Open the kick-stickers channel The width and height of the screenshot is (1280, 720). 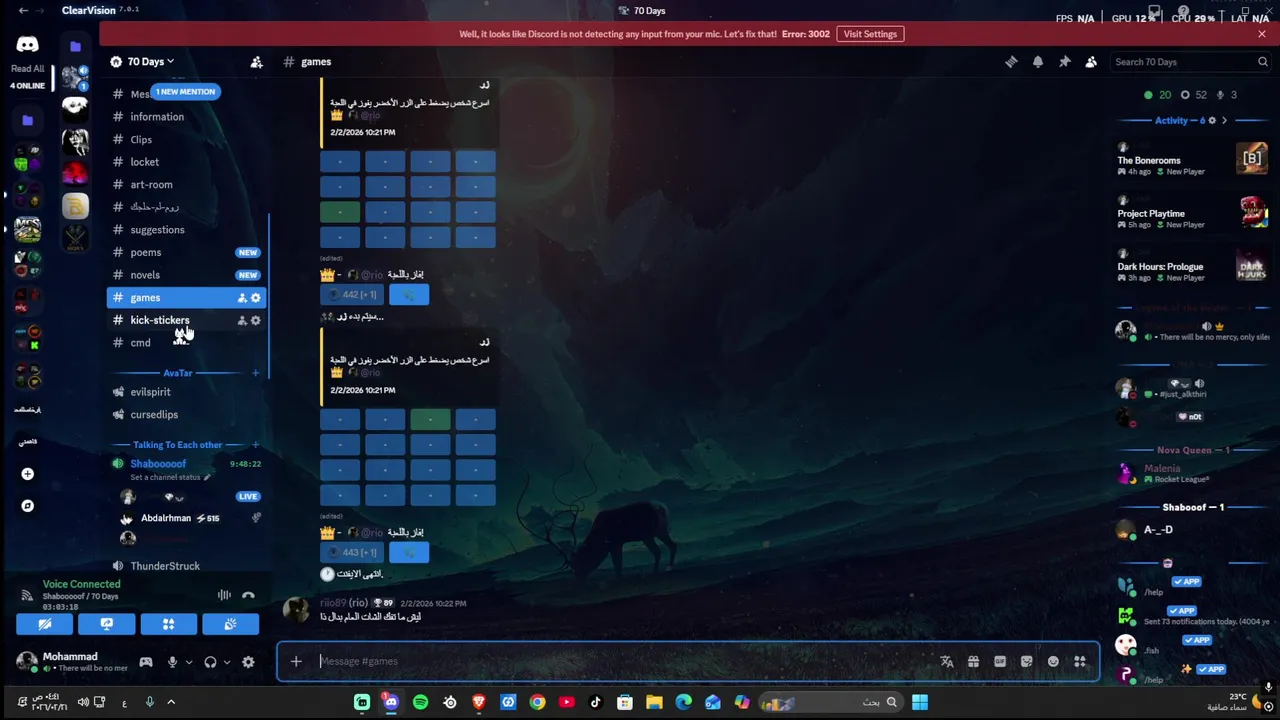[186, 320]
